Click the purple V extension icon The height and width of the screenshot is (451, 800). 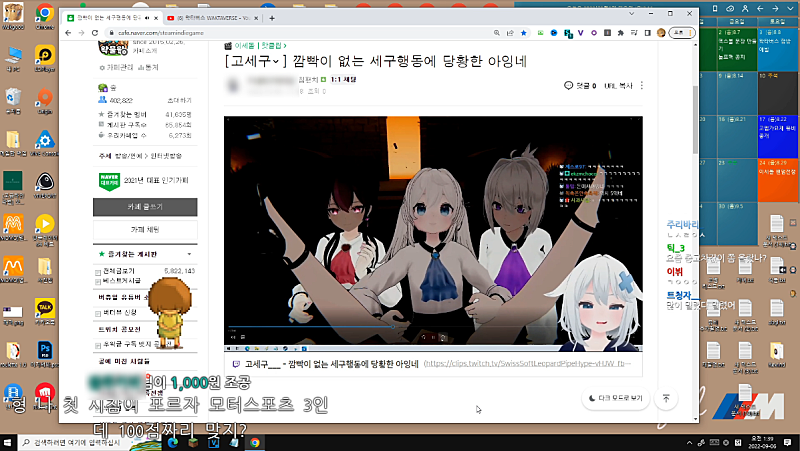(580, 33)
